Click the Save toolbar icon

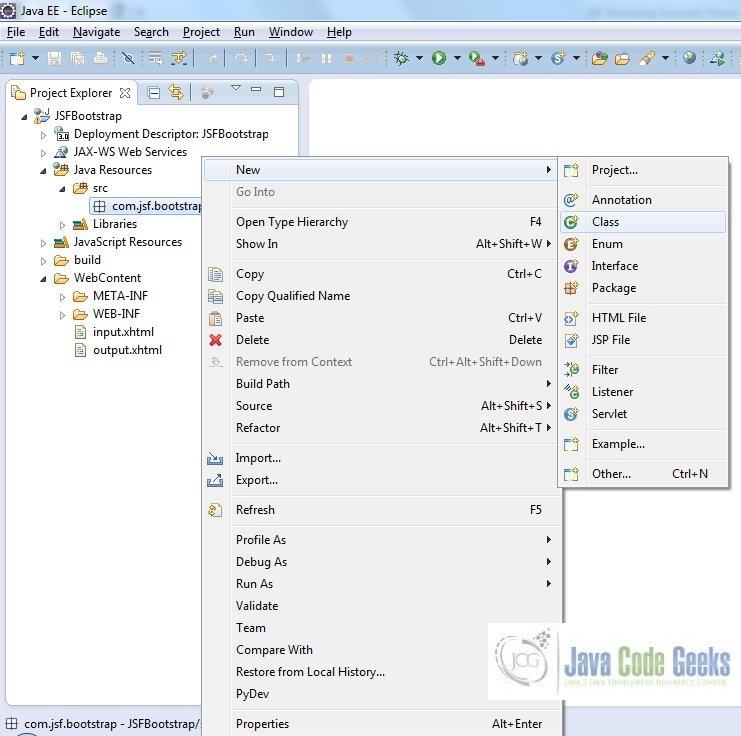coord(54,58)
